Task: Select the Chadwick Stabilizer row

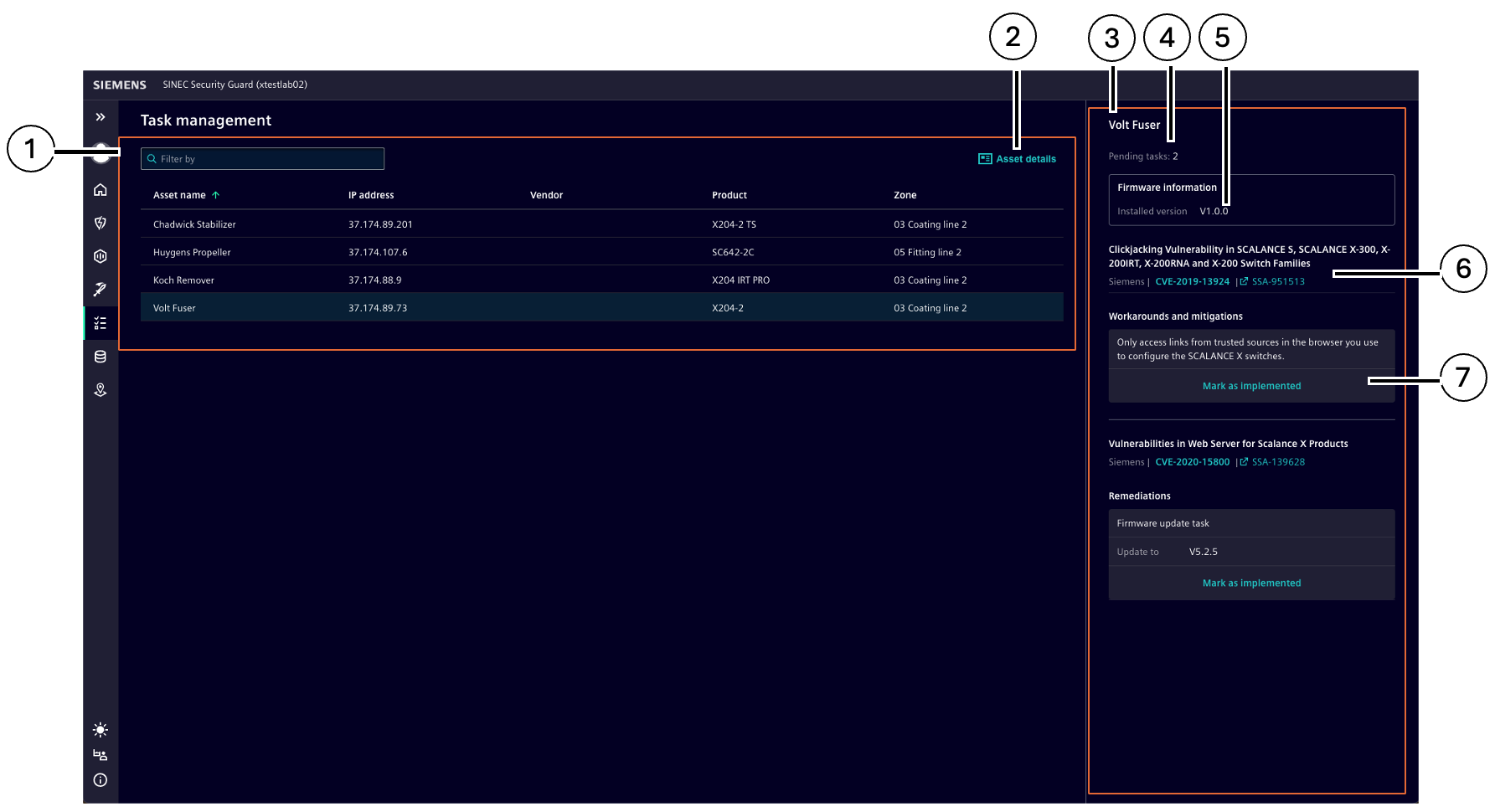Action: 602,224
